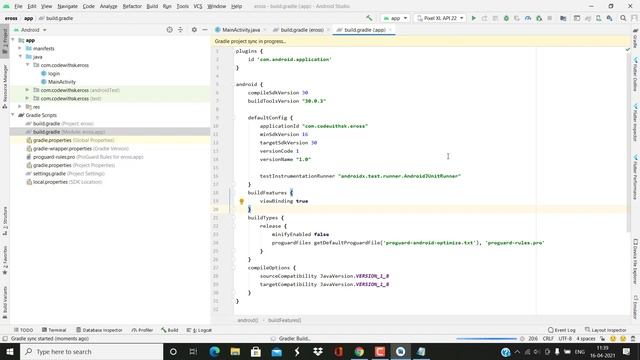This screenshot has width=640, height=360.
Task: Toggle the Build Variants side panel
Action: click(x=5, y=302)
